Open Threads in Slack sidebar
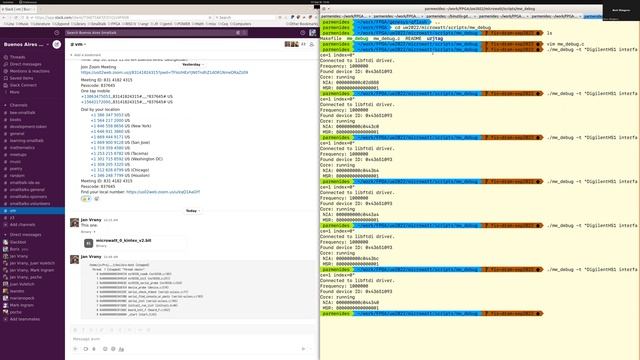The height and width of the screenshot is (360, 640). [x=18, y=57]
